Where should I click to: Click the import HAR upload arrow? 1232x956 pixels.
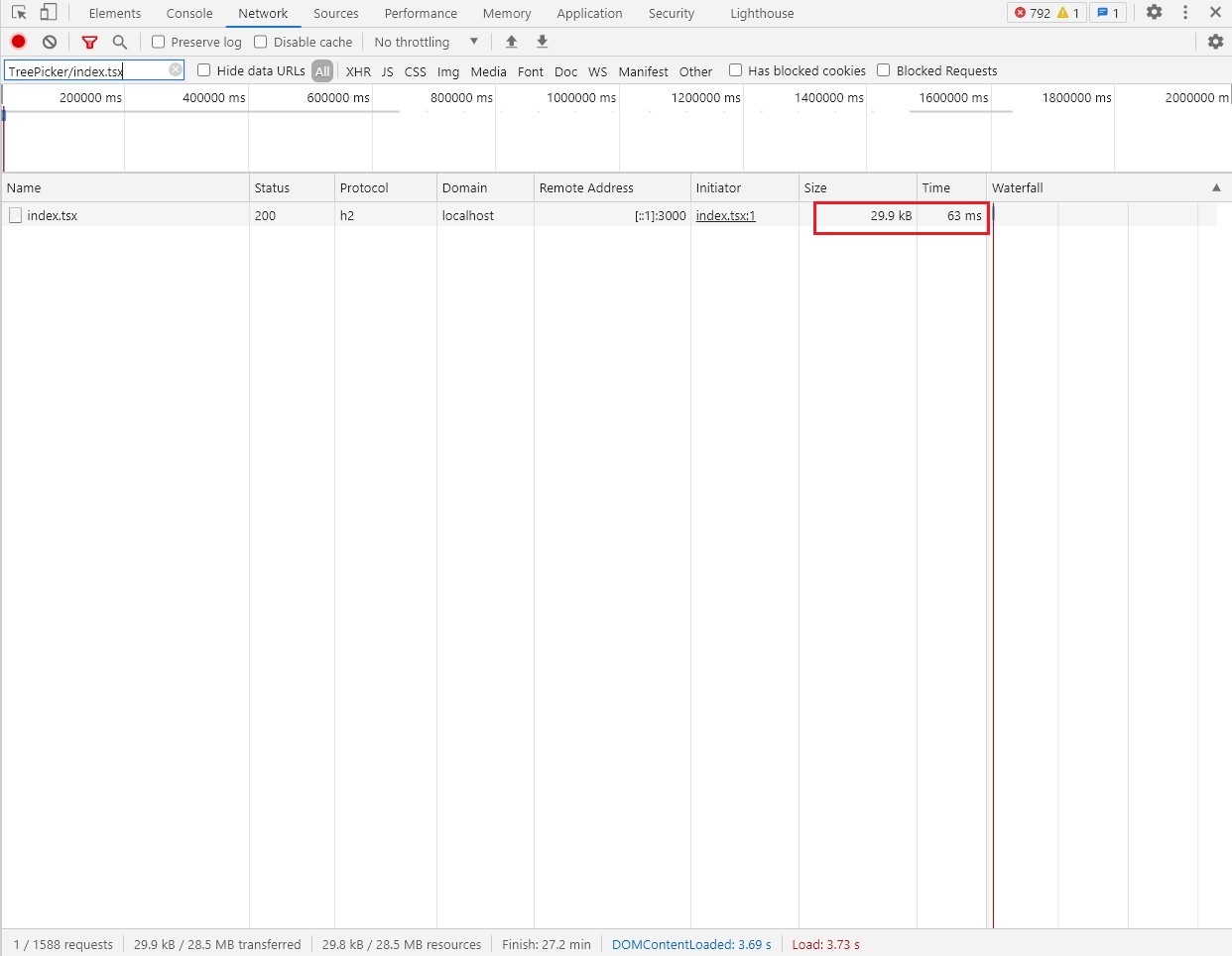tap(512, 42)
